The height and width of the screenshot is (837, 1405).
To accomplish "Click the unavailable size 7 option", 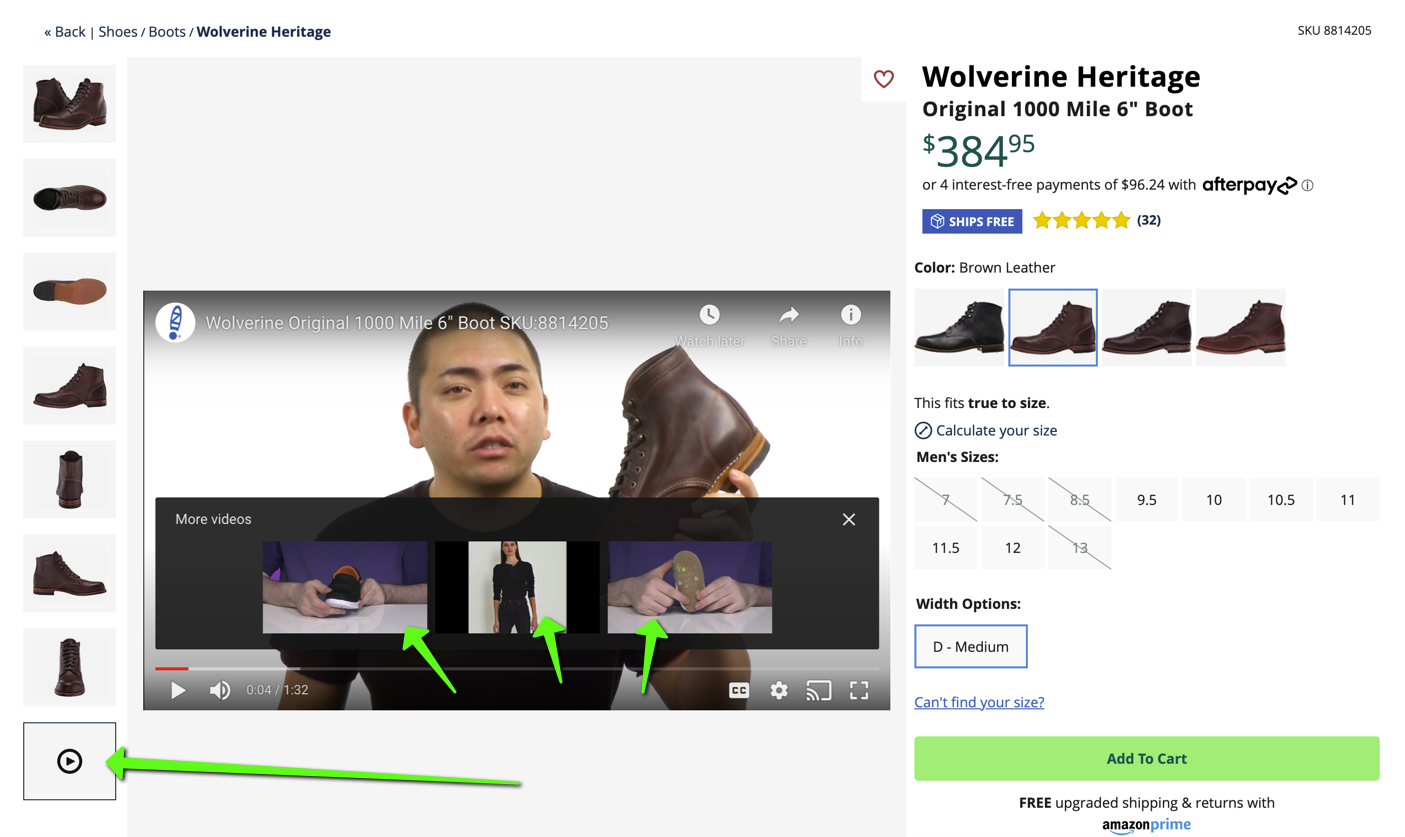I will pos(946,499).
